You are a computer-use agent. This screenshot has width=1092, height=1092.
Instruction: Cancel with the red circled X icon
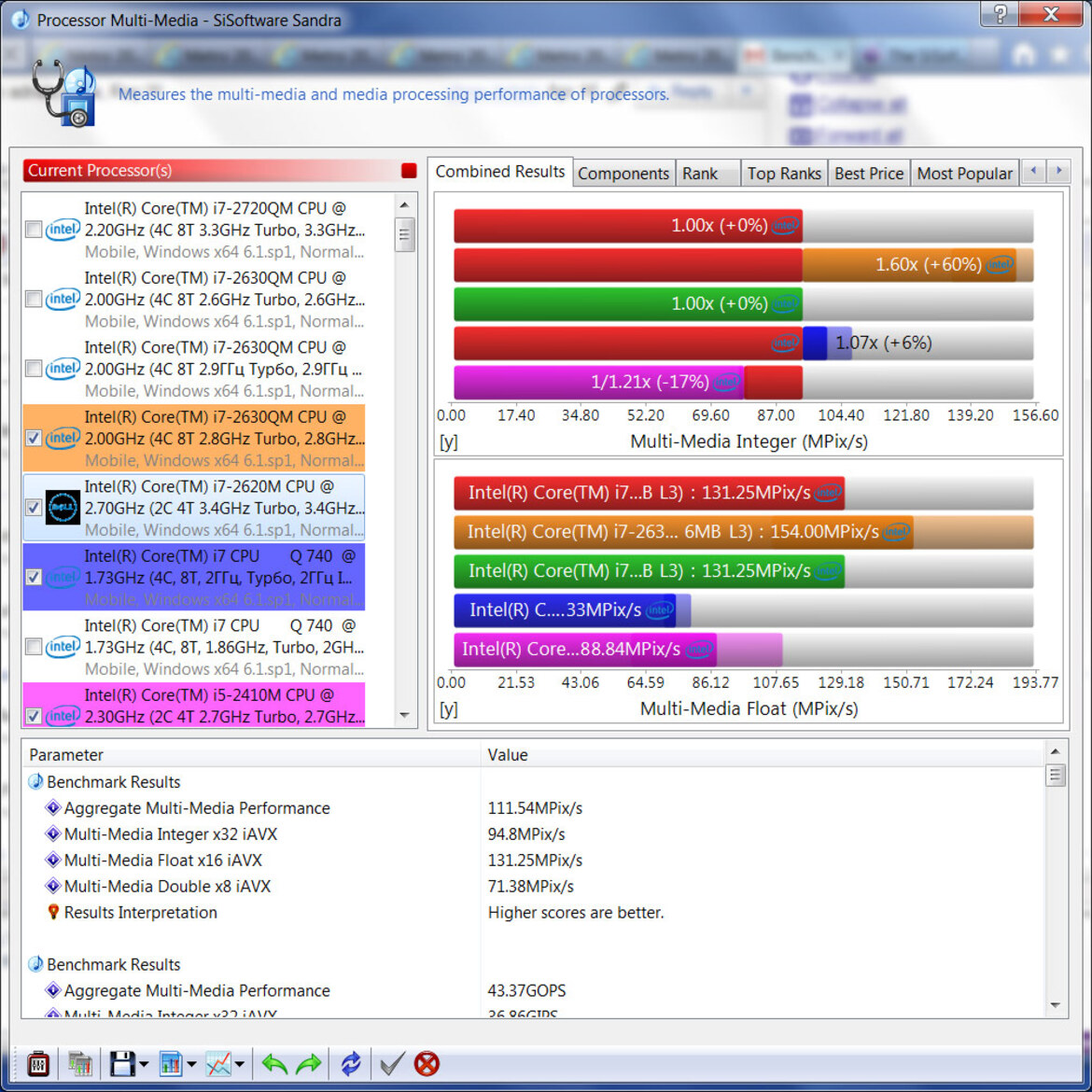pyautogui.click(x=427, y=1063)
